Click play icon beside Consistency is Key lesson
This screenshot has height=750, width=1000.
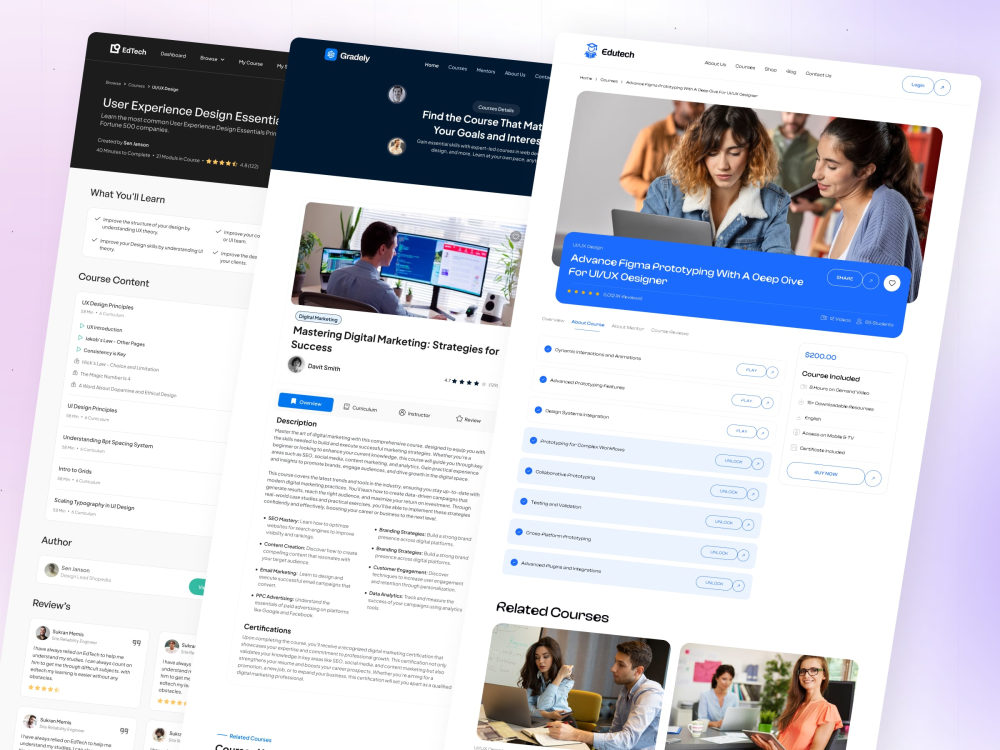[78, 349]
